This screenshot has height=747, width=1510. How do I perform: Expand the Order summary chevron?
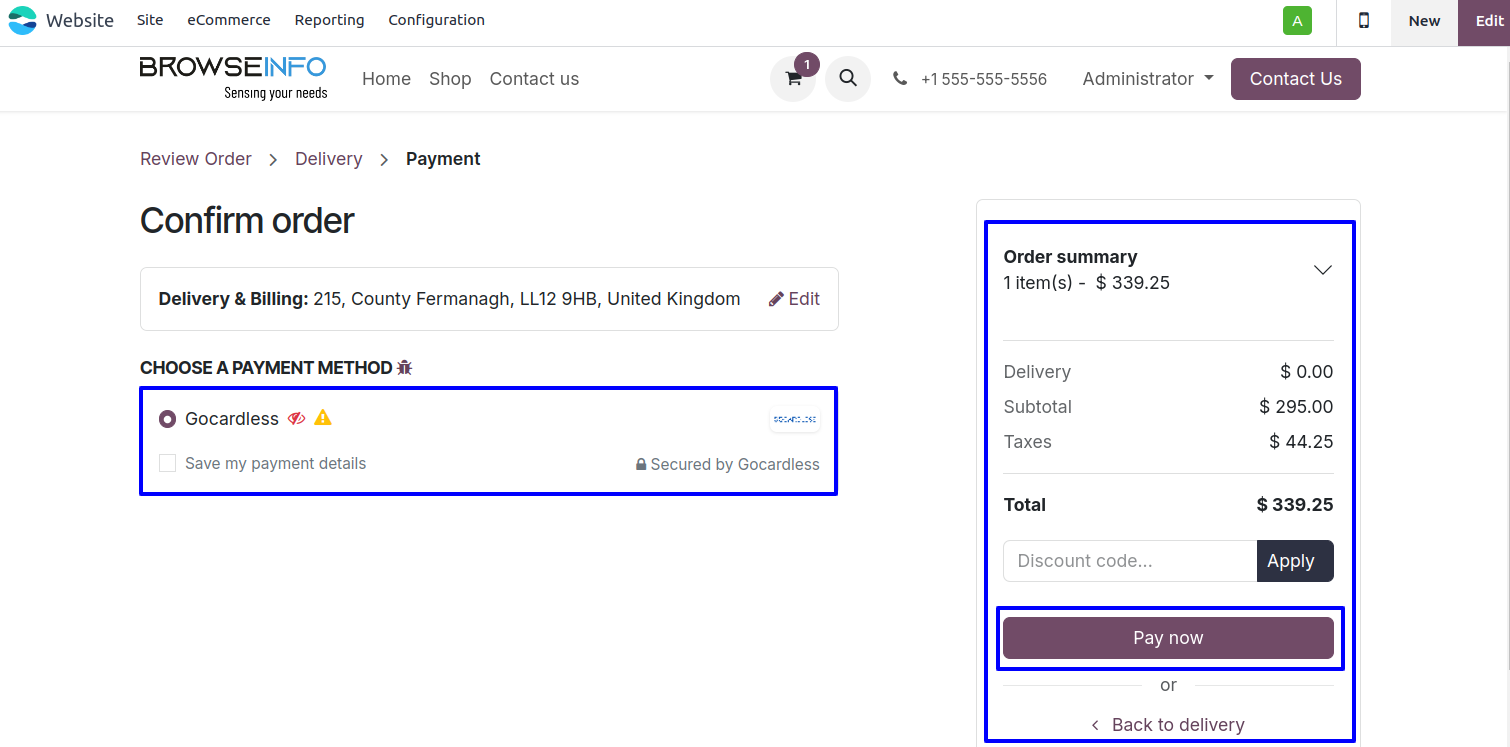click(x=1322, y=270)
